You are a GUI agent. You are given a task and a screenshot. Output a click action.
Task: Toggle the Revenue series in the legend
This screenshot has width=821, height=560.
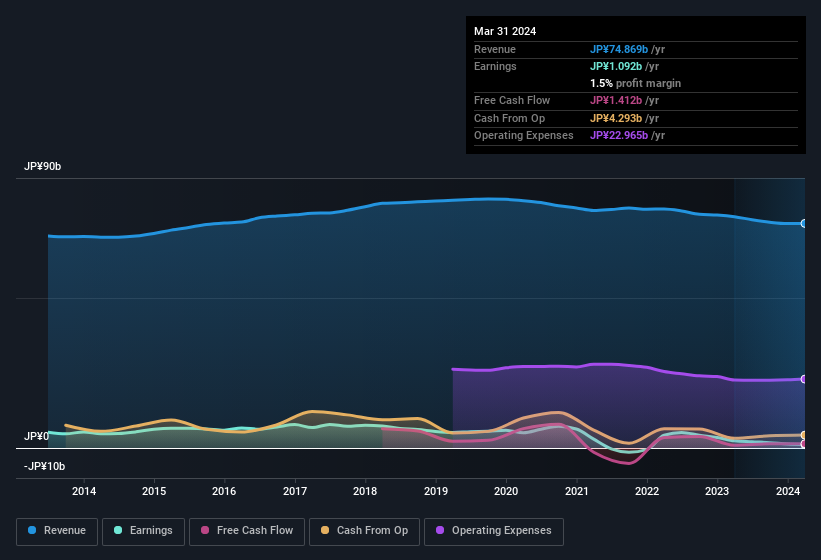[57, 531]
